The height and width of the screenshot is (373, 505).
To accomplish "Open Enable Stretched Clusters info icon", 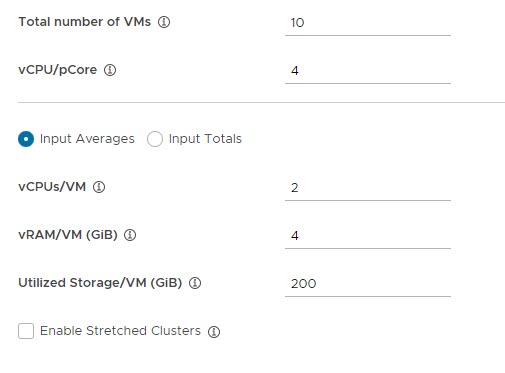I will 214,331.
